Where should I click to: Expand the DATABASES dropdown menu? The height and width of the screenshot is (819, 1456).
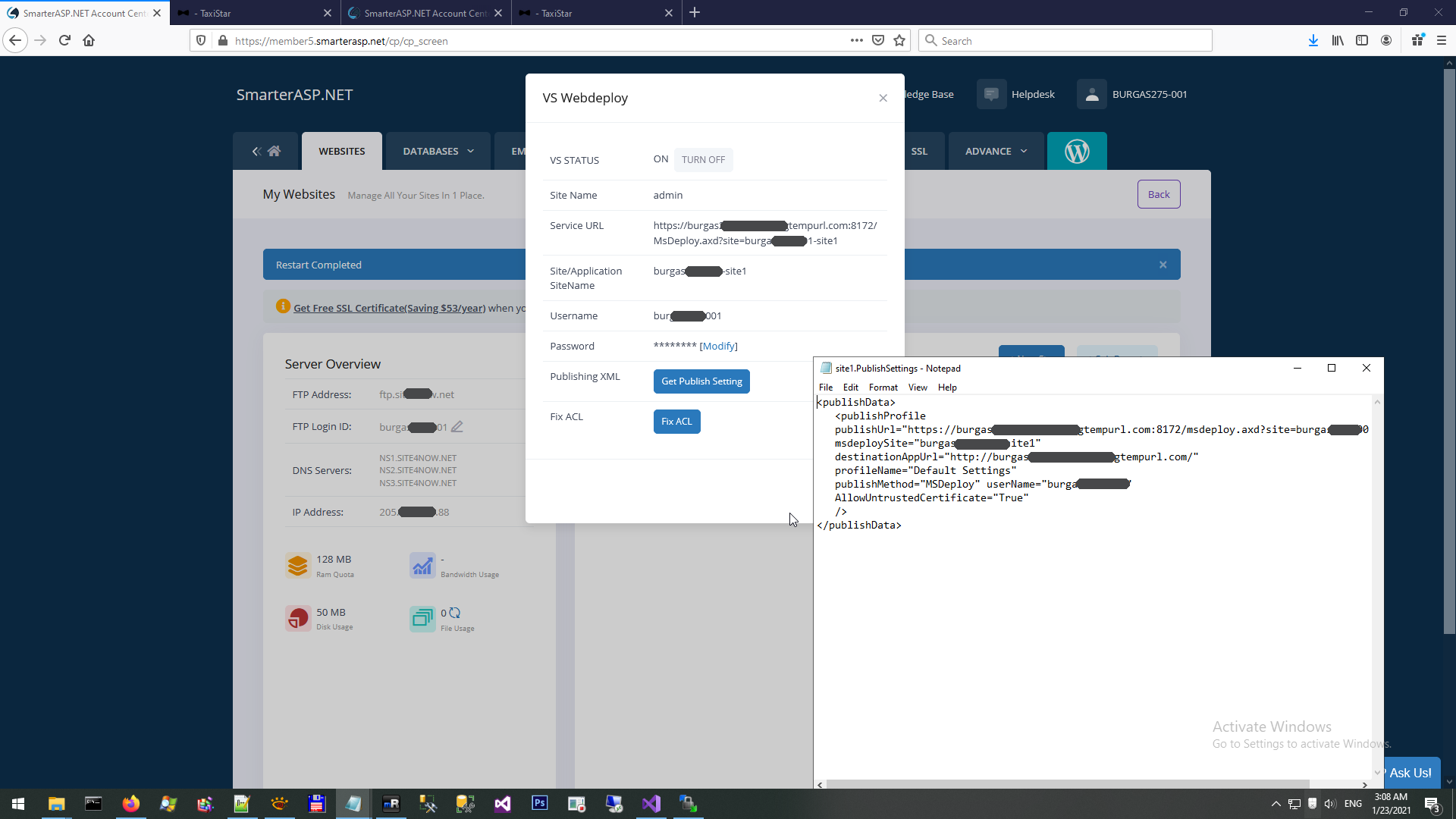click(438, 152)
